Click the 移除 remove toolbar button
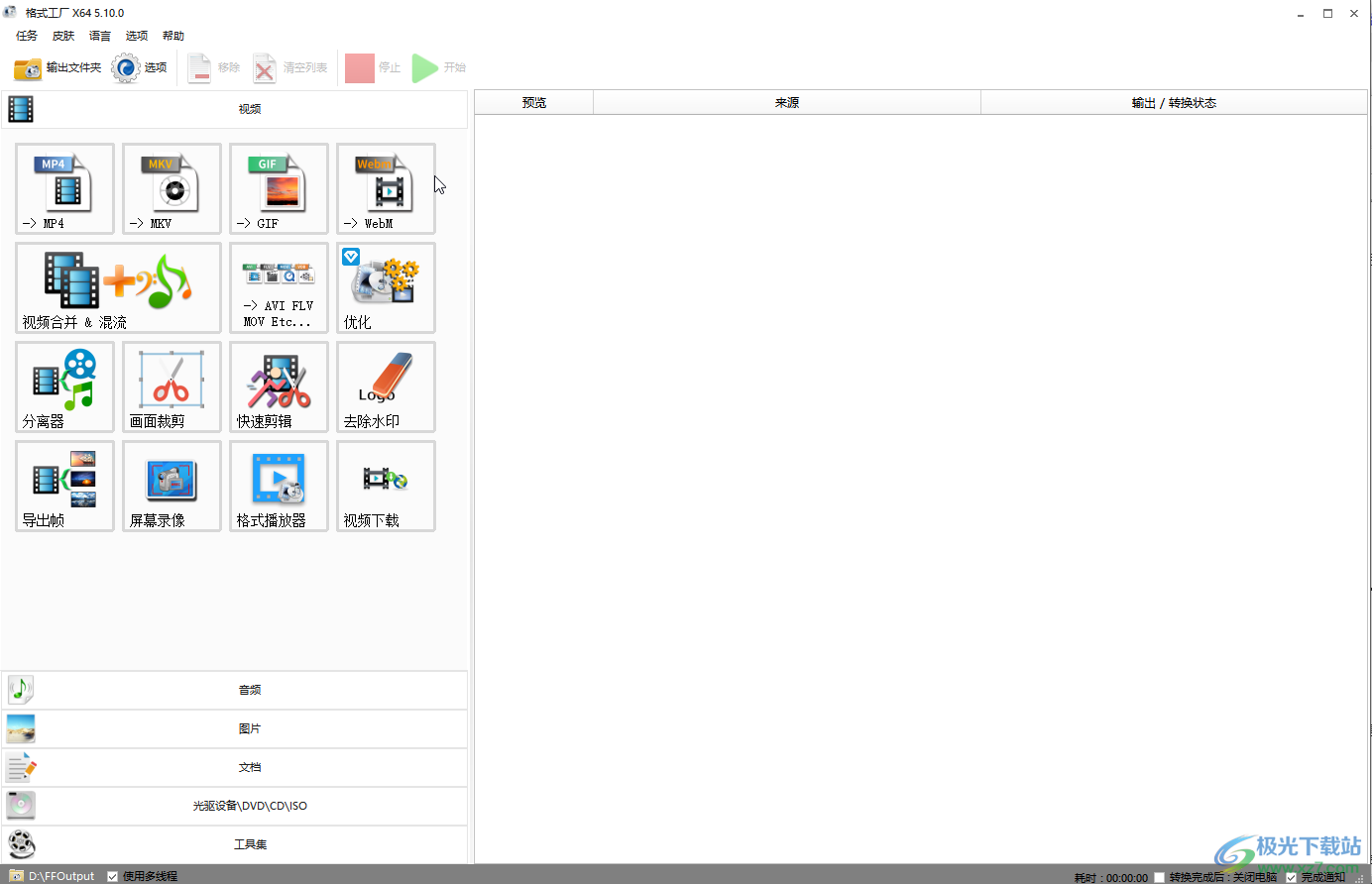 pos(214,67)
